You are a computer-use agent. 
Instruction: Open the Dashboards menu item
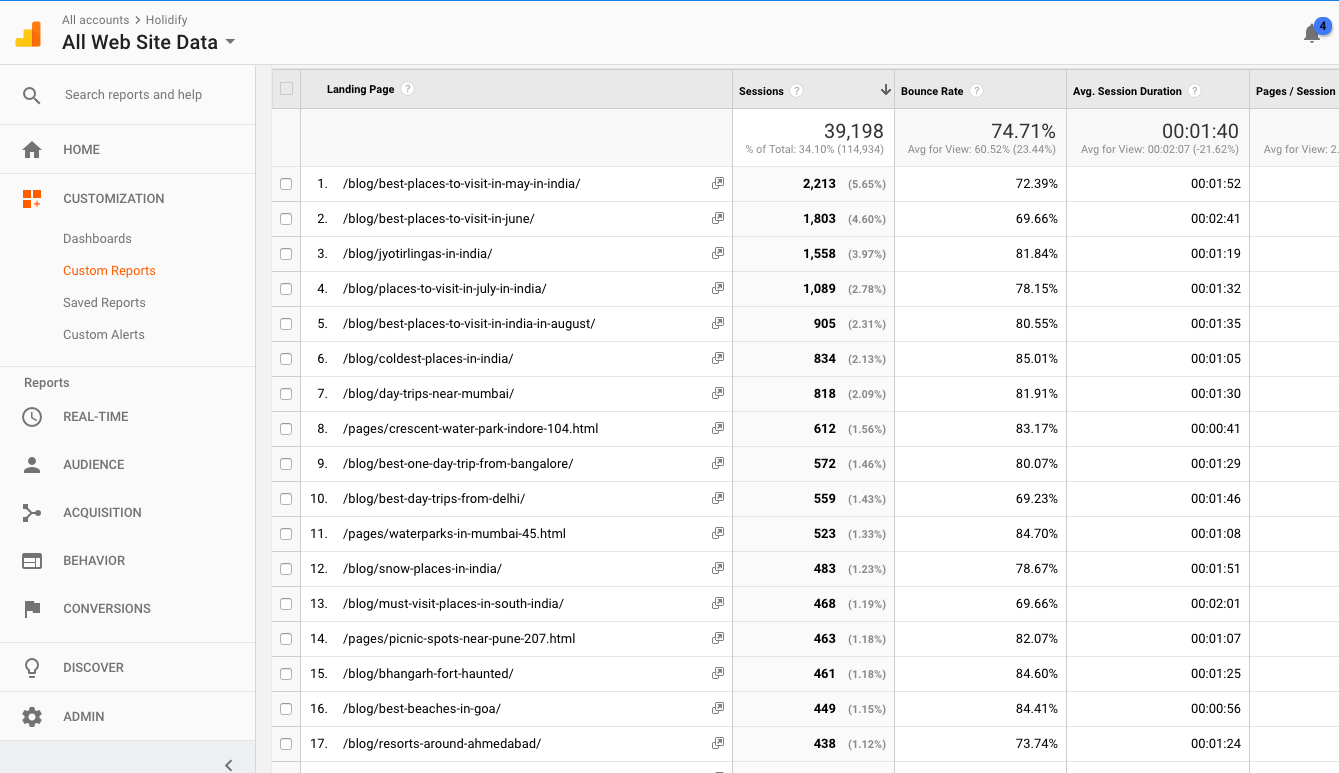coord(97,239)
